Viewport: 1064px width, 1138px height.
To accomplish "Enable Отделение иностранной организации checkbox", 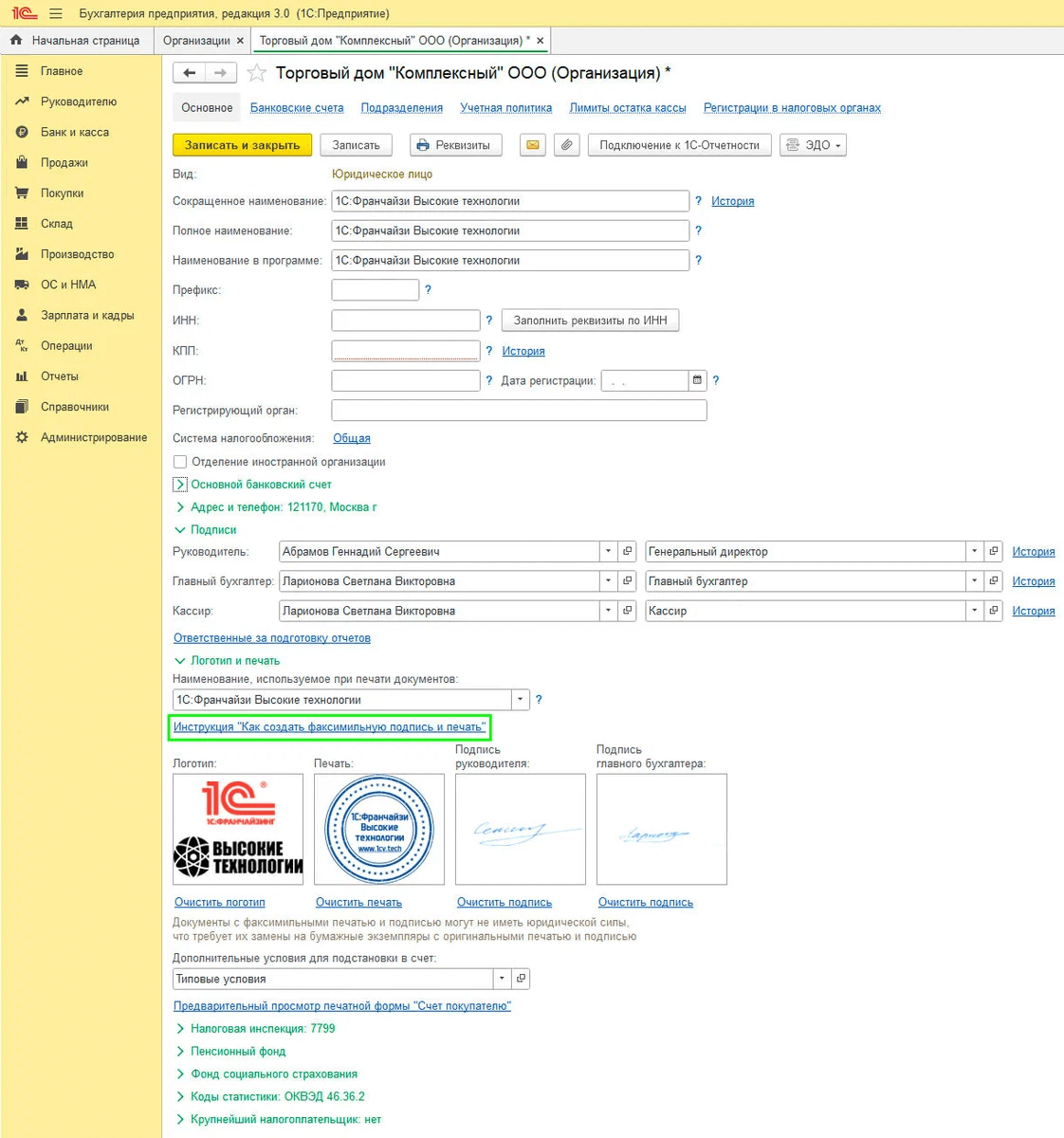I will (x=180, y=462).
